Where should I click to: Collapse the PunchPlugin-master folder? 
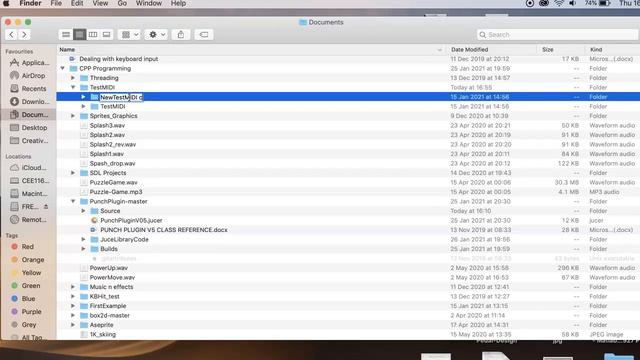73,202
